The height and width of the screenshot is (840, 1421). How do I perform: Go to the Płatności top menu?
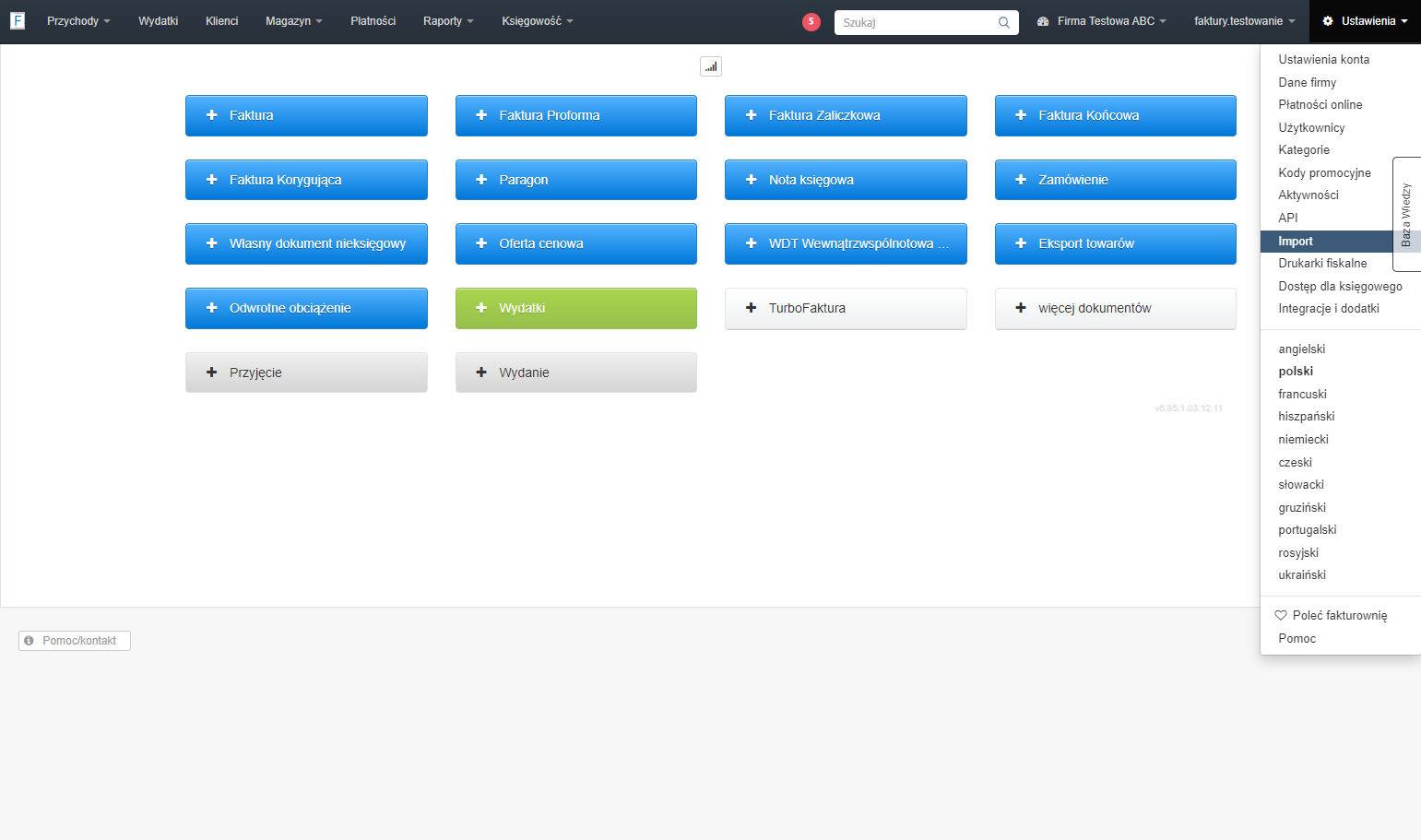(373, 21)
